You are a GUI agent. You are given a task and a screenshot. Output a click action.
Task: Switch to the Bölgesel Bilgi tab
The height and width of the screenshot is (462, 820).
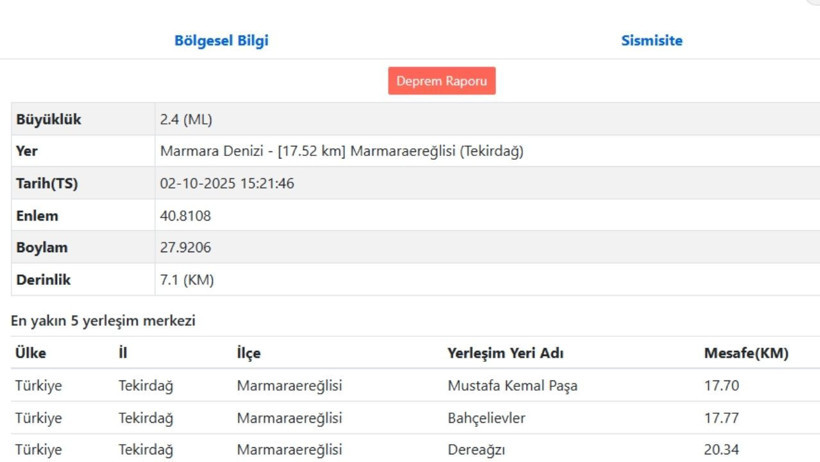[221, 41]
